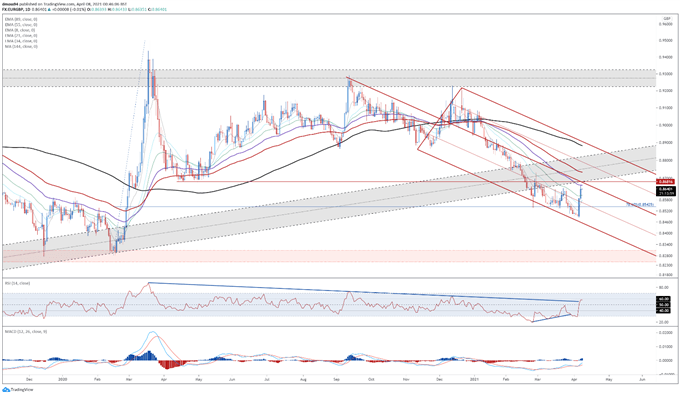Select the top EMA indicator legend entry
The image size is (680, 395).
click(x=21, y=20)
